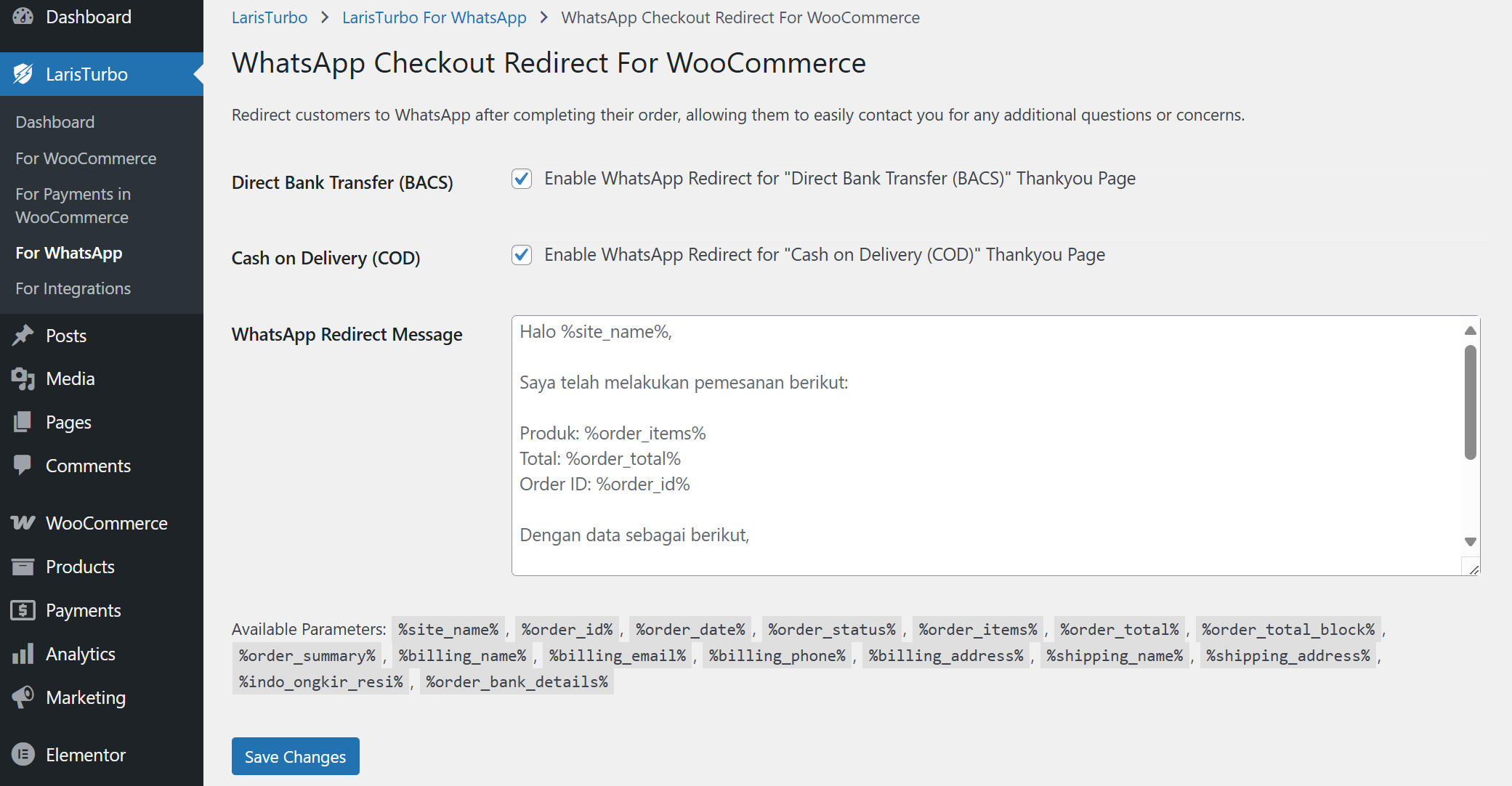Uncheck the Cash on Delivery redirect checkbox
This screenshot has width=1512, height=786.
pyautogui.click(x=522, y=255)
